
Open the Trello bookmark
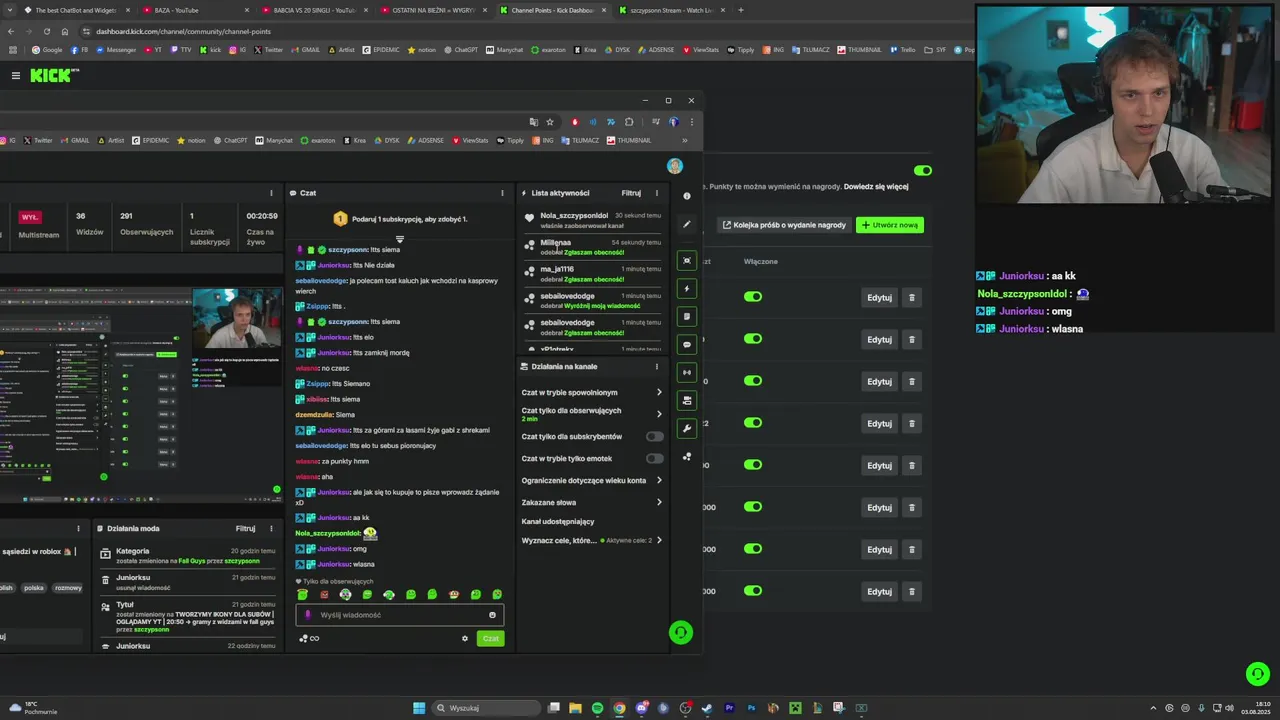[903, 49]
